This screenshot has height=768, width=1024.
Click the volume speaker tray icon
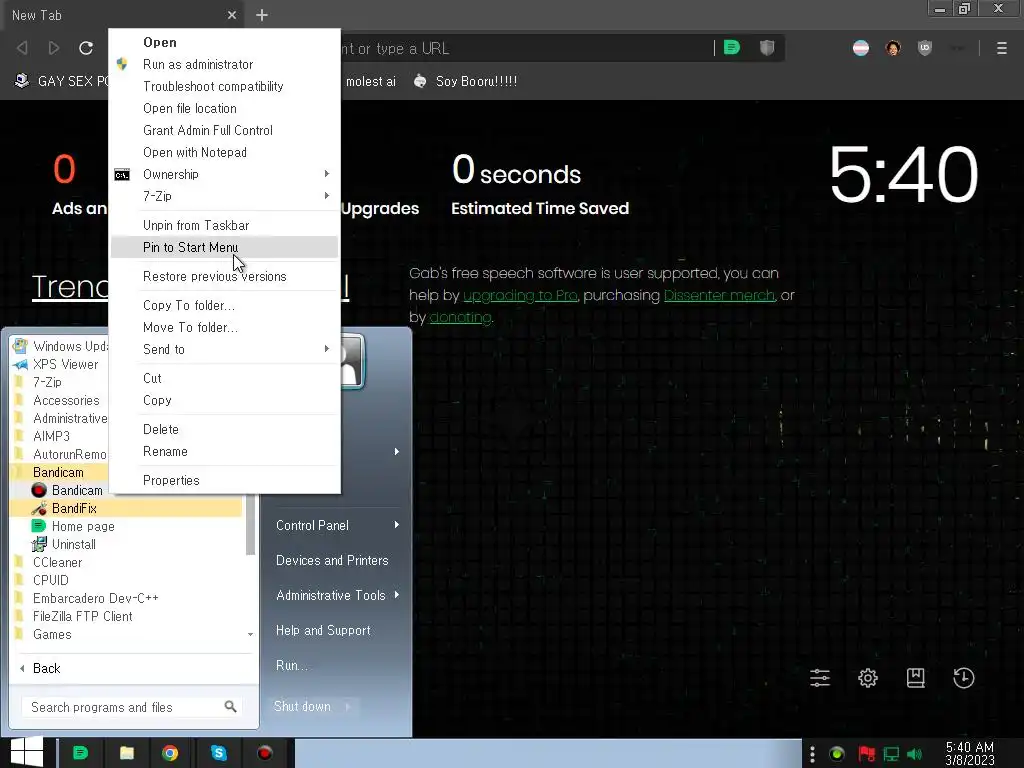914,754
